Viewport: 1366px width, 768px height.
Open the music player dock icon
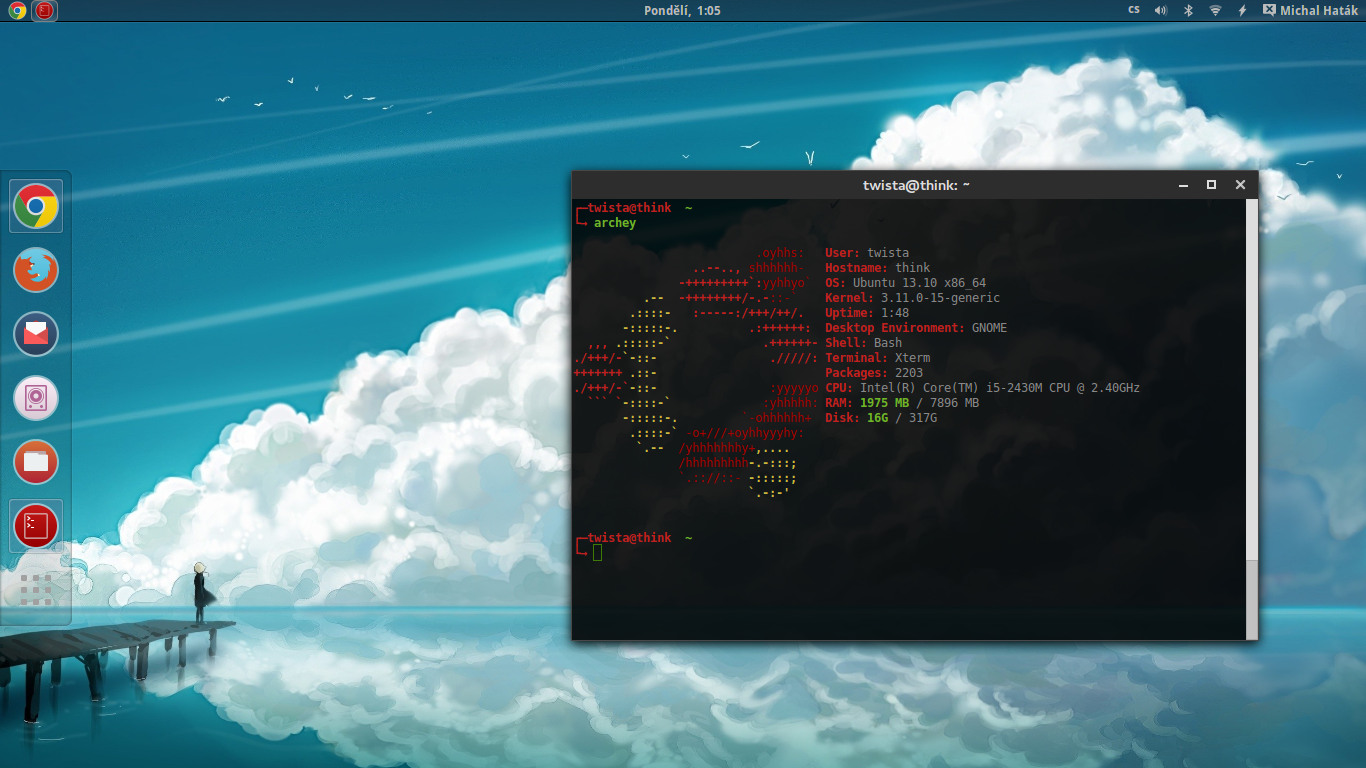(36, 398)
